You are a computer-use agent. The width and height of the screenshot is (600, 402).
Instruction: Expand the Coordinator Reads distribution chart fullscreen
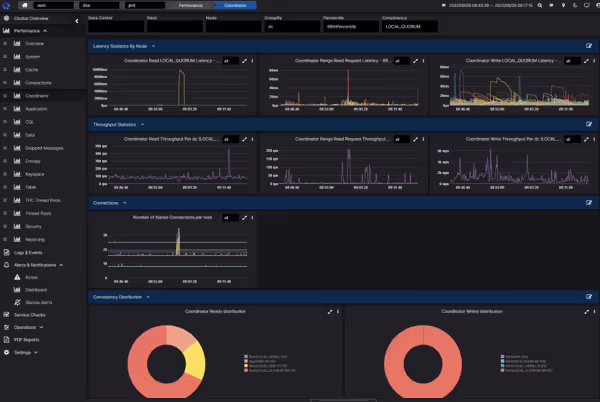tap(328, 312)
